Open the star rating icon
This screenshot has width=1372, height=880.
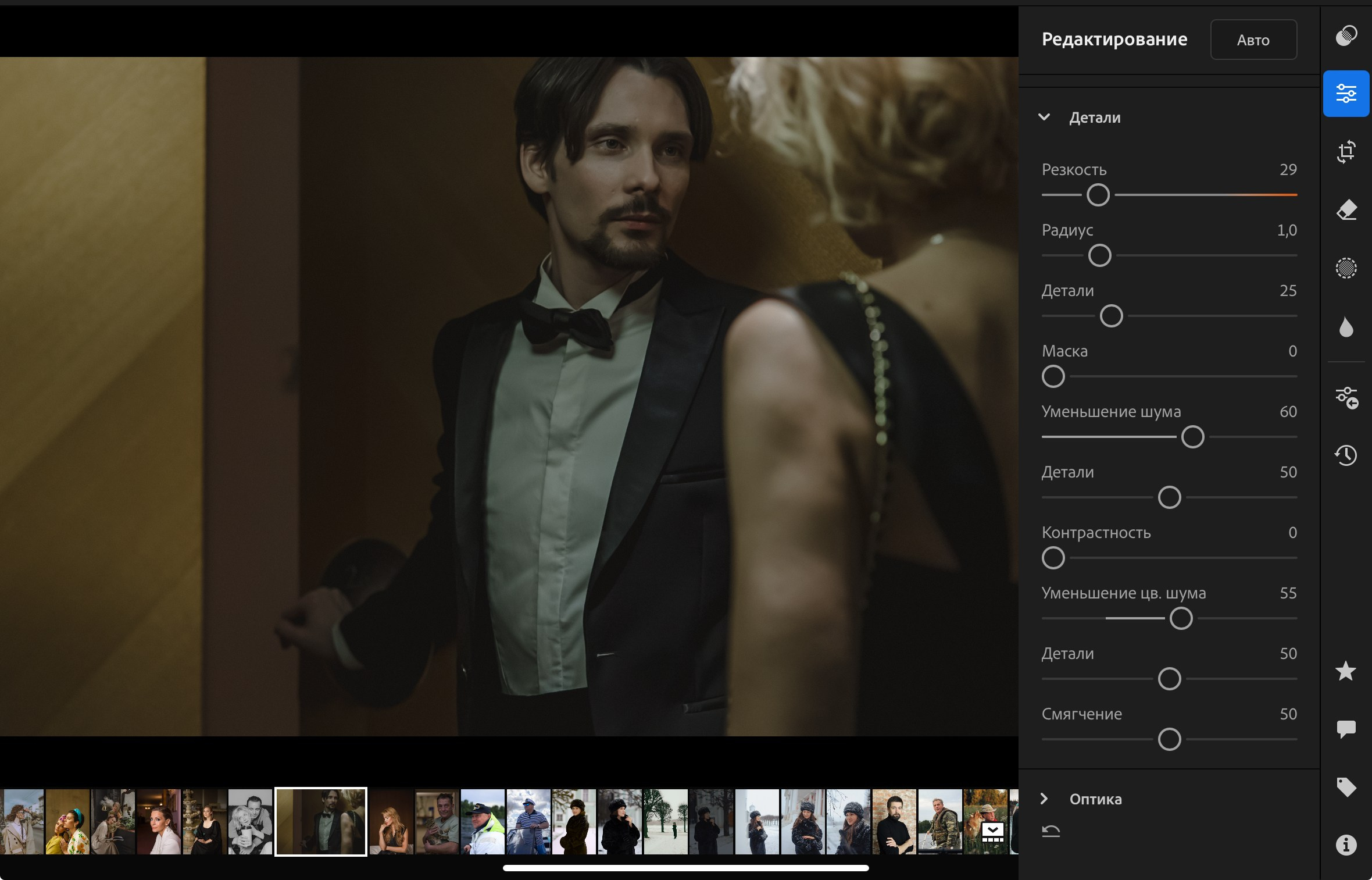click(1346, 671)
